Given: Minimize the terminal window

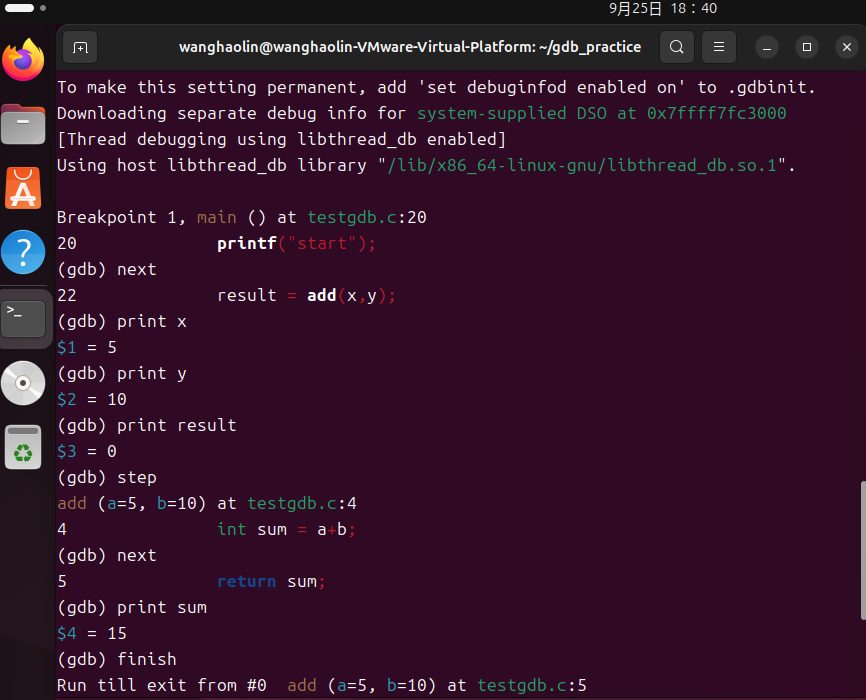Looking at the screenshot, I should point(767,48).
